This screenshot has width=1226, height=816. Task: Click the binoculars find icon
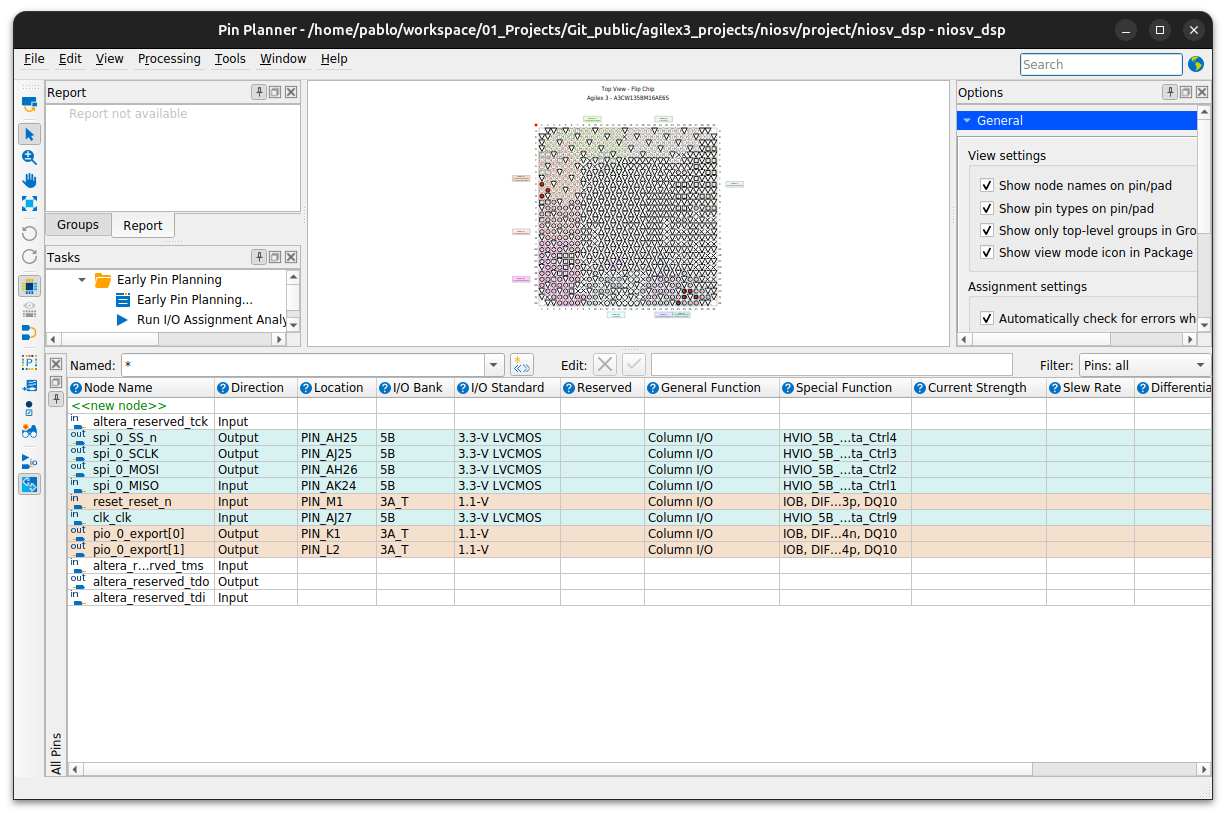click(29, 432)
